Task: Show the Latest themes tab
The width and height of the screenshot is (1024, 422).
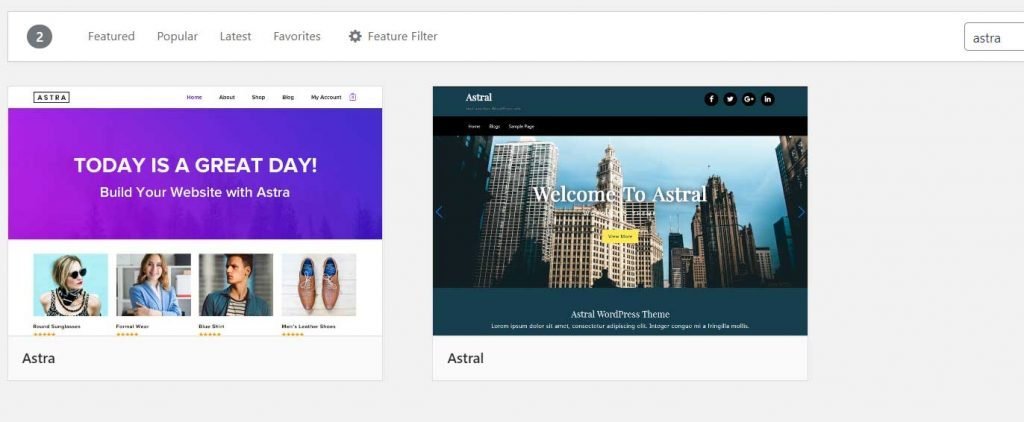Action: [x=235, y=37]
